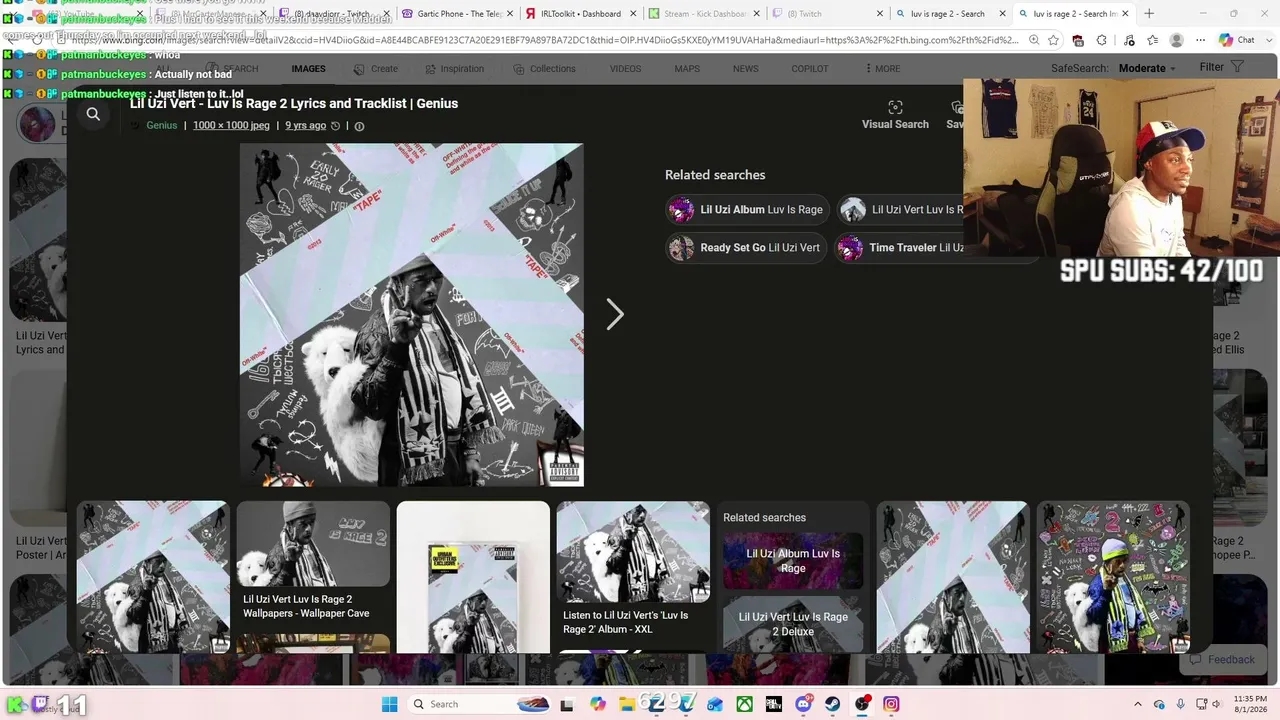Select 'Lil Uzi Album Luv Is Rage' related search
1280x720 pixels.
click(747, 210)
